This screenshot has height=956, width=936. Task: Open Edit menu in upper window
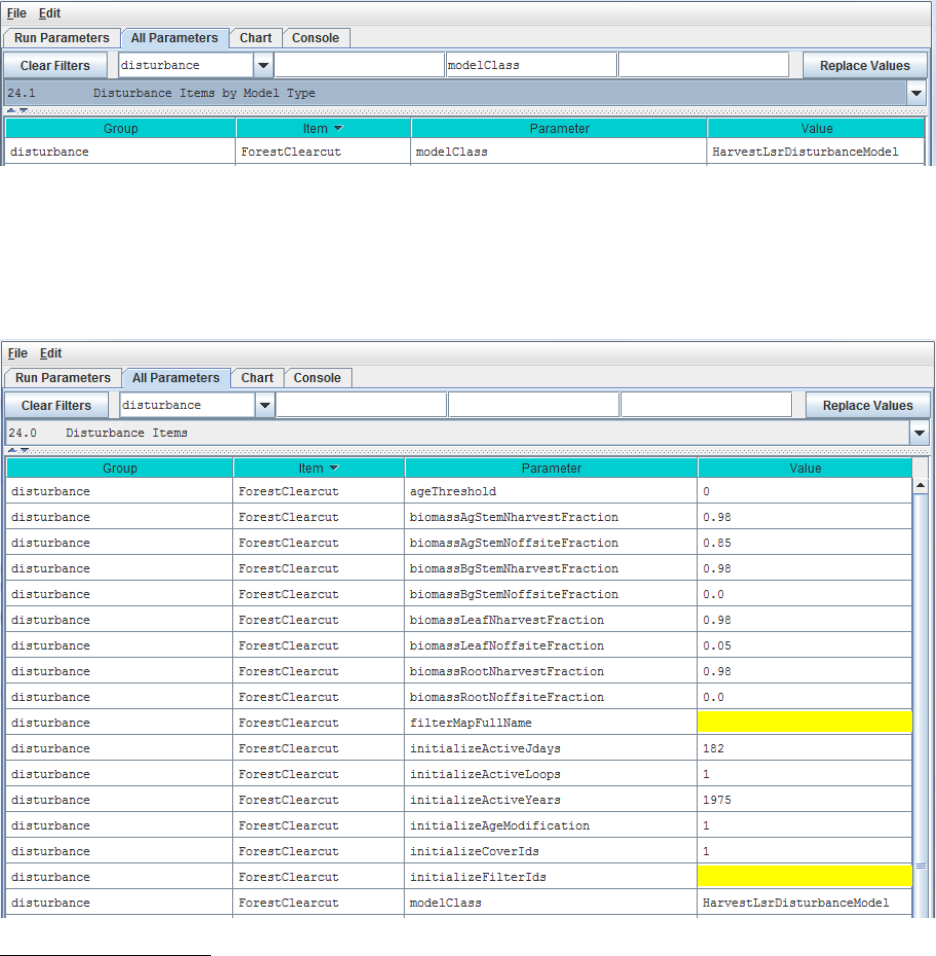coord(49,13)
